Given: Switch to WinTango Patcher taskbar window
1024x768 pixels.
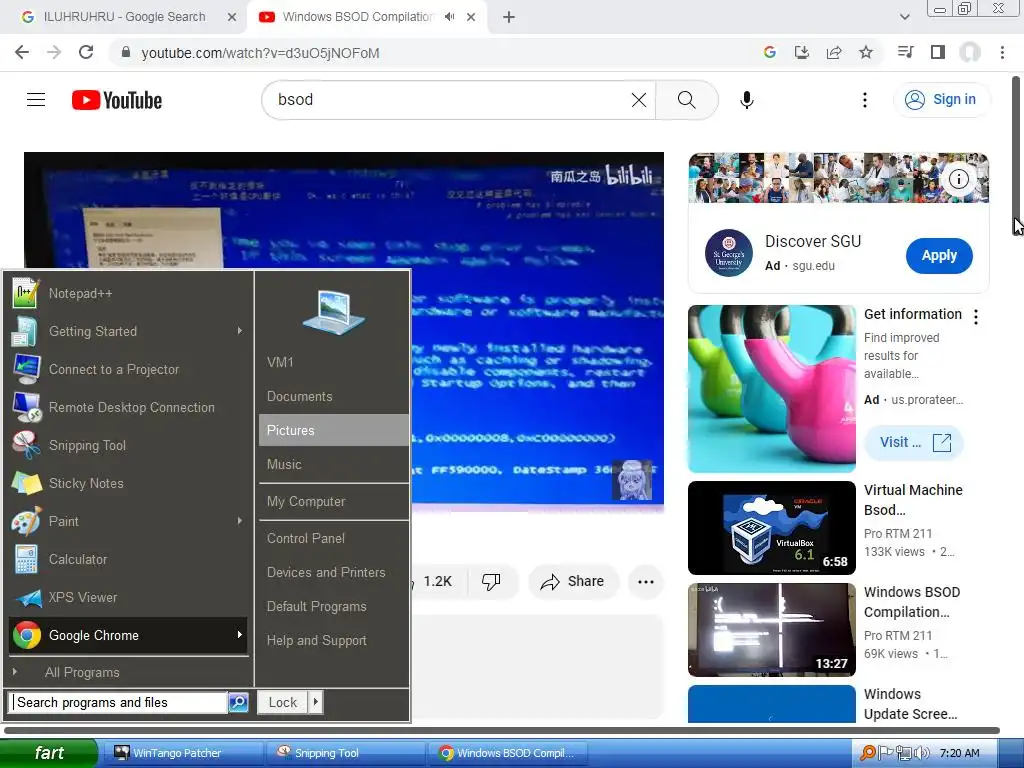Looking at the screenshot, I should 182,753.
